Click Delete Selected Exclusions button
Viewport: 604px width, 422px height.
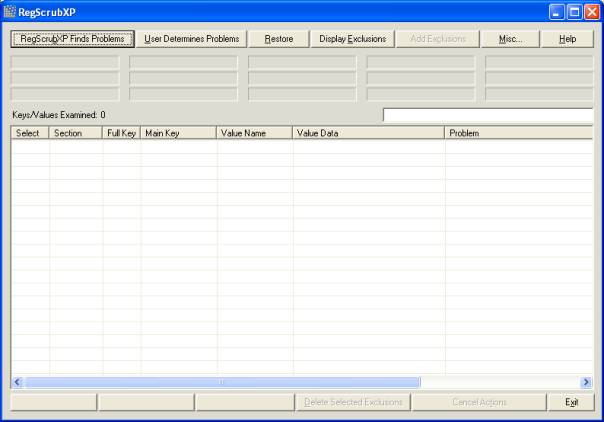(353, 402)
